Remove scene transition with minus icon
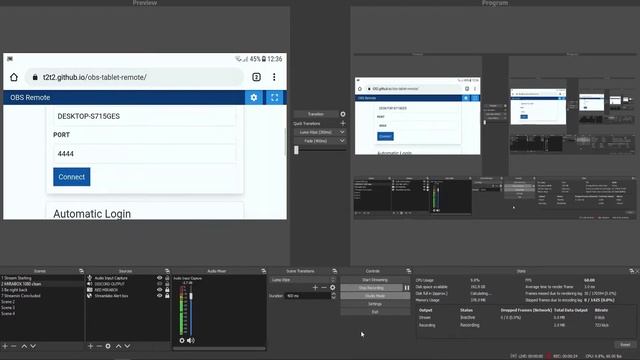Viewport: 640px width, 360px height. (324, 288)
